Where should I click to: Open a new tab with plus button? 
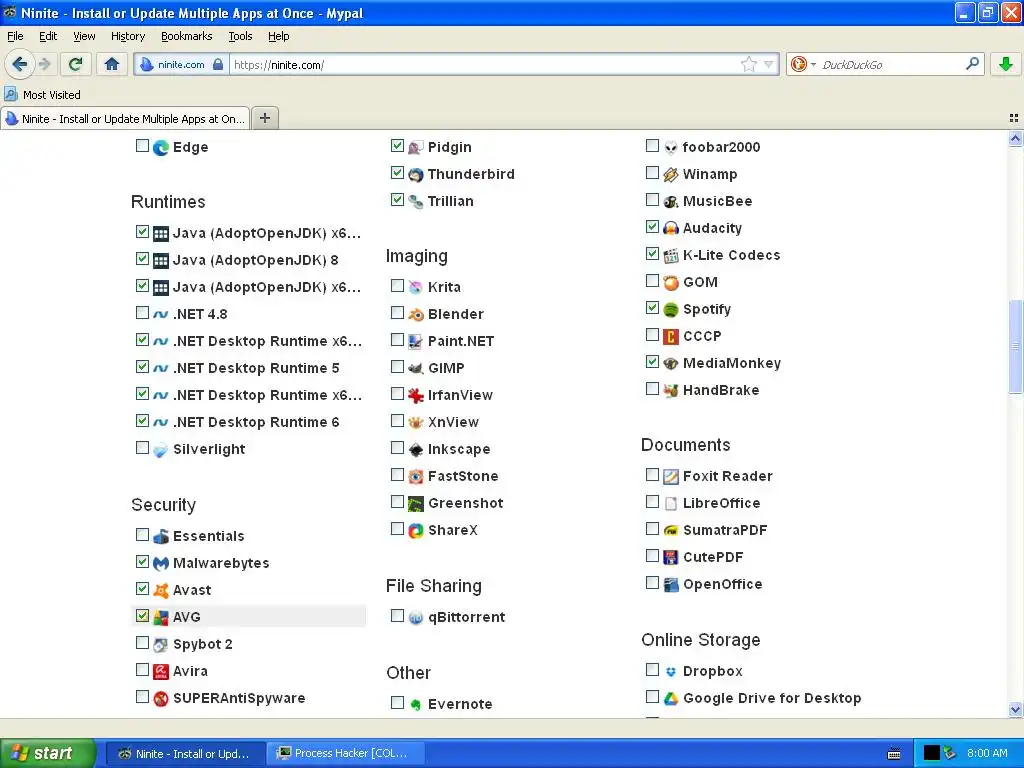coord(265,118)
